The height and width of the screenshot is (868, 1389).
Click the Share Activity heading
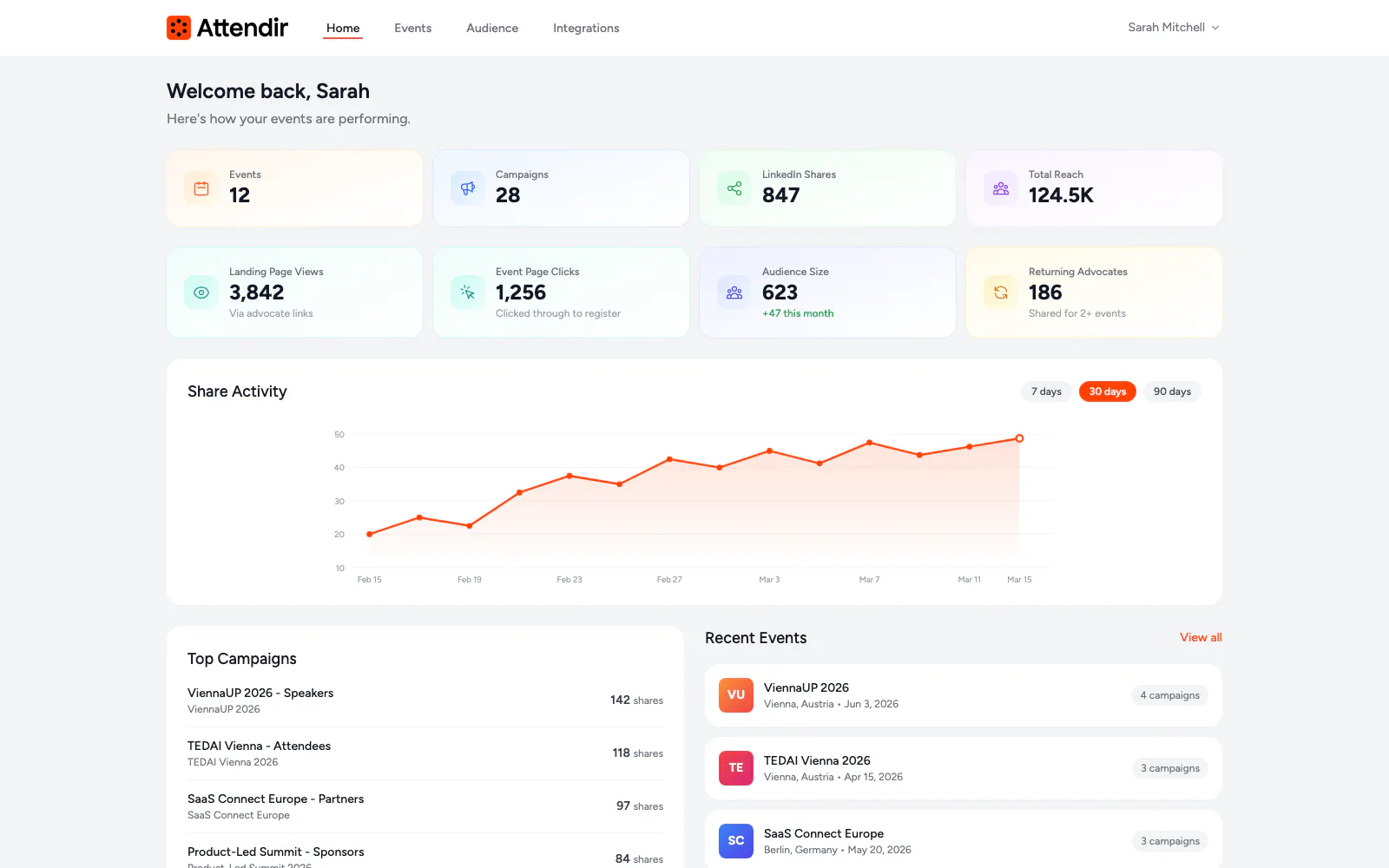(237, 391)
